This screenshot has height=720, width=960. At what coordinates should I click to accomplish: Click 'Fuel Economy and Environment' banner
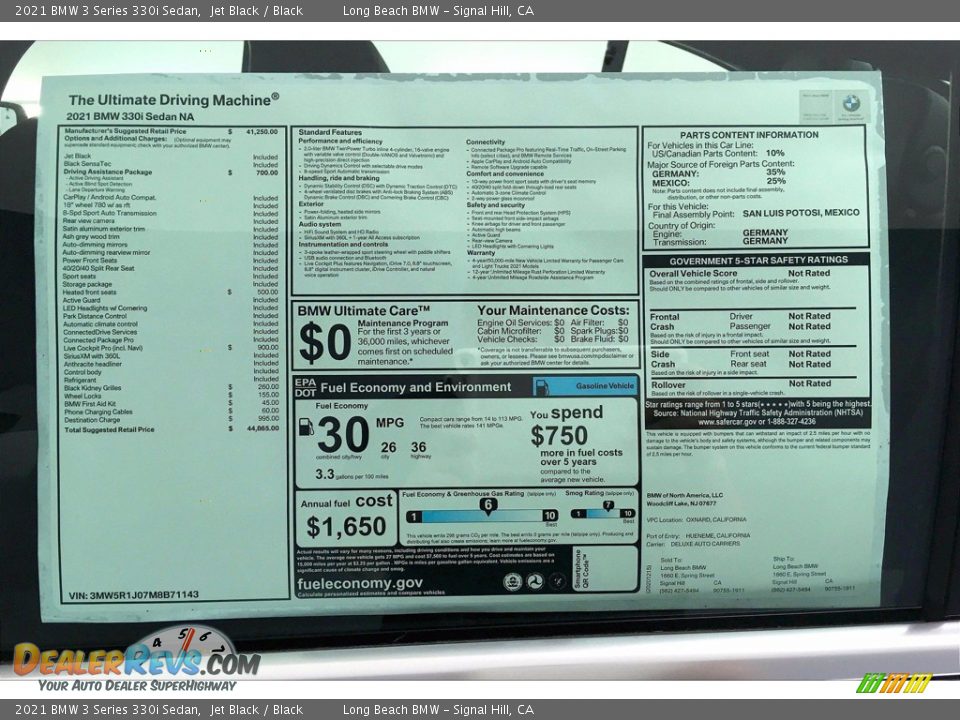coord(416,387)
